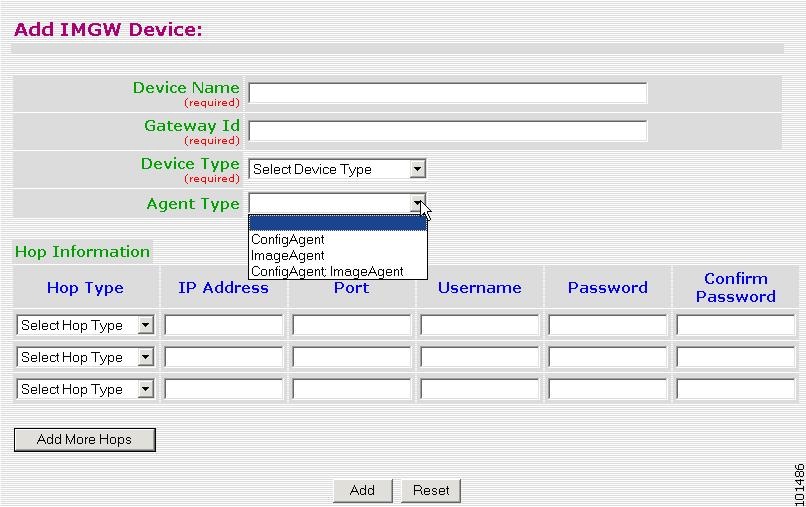806x507 pixels.
Task: Click the Add More Hops button
Action: pyautogui.click(x=85, y=440)
